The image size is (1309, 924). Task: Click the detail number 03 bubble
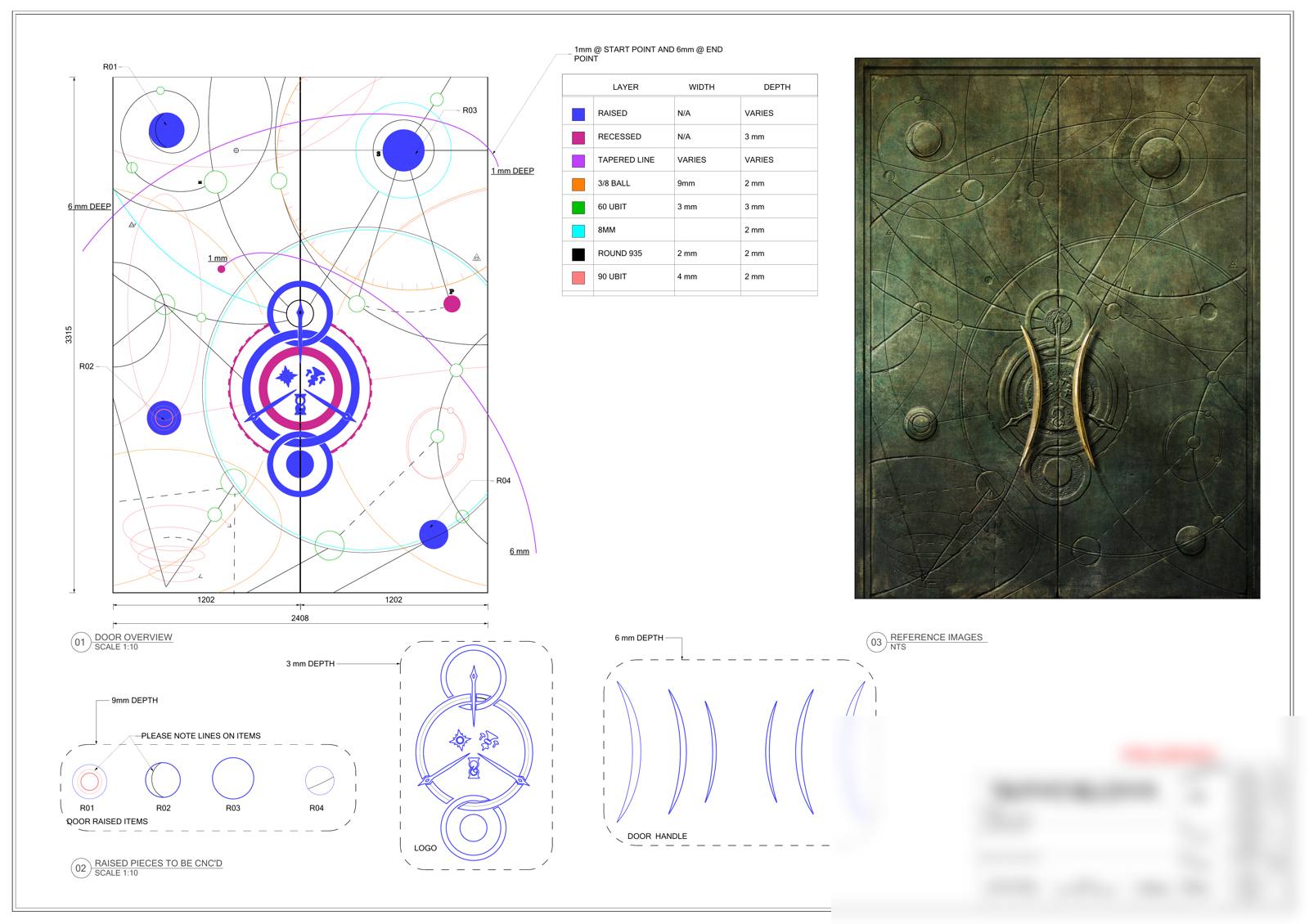click(876, 642)
